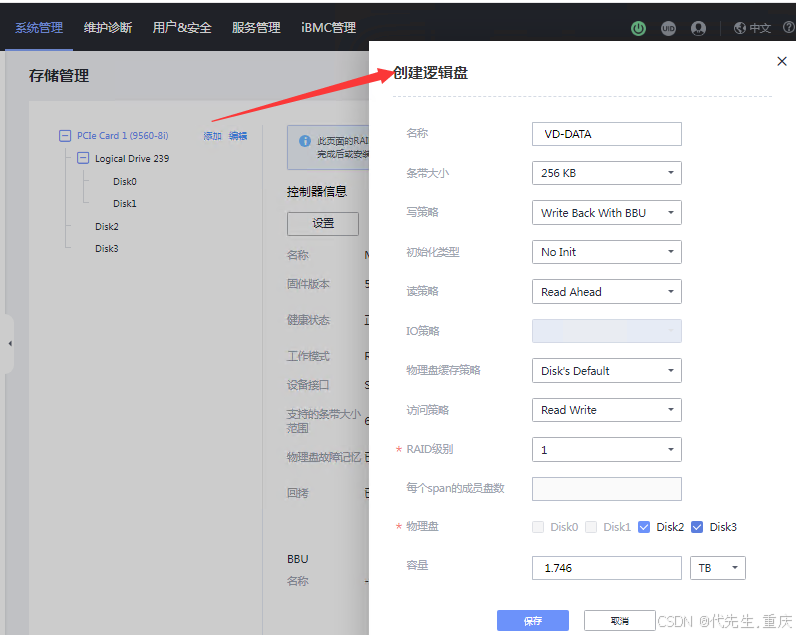Screen dimensions: 796x635
Task: Click the 每个span的成员盘数 input field
Action: (x=607, y=489)
